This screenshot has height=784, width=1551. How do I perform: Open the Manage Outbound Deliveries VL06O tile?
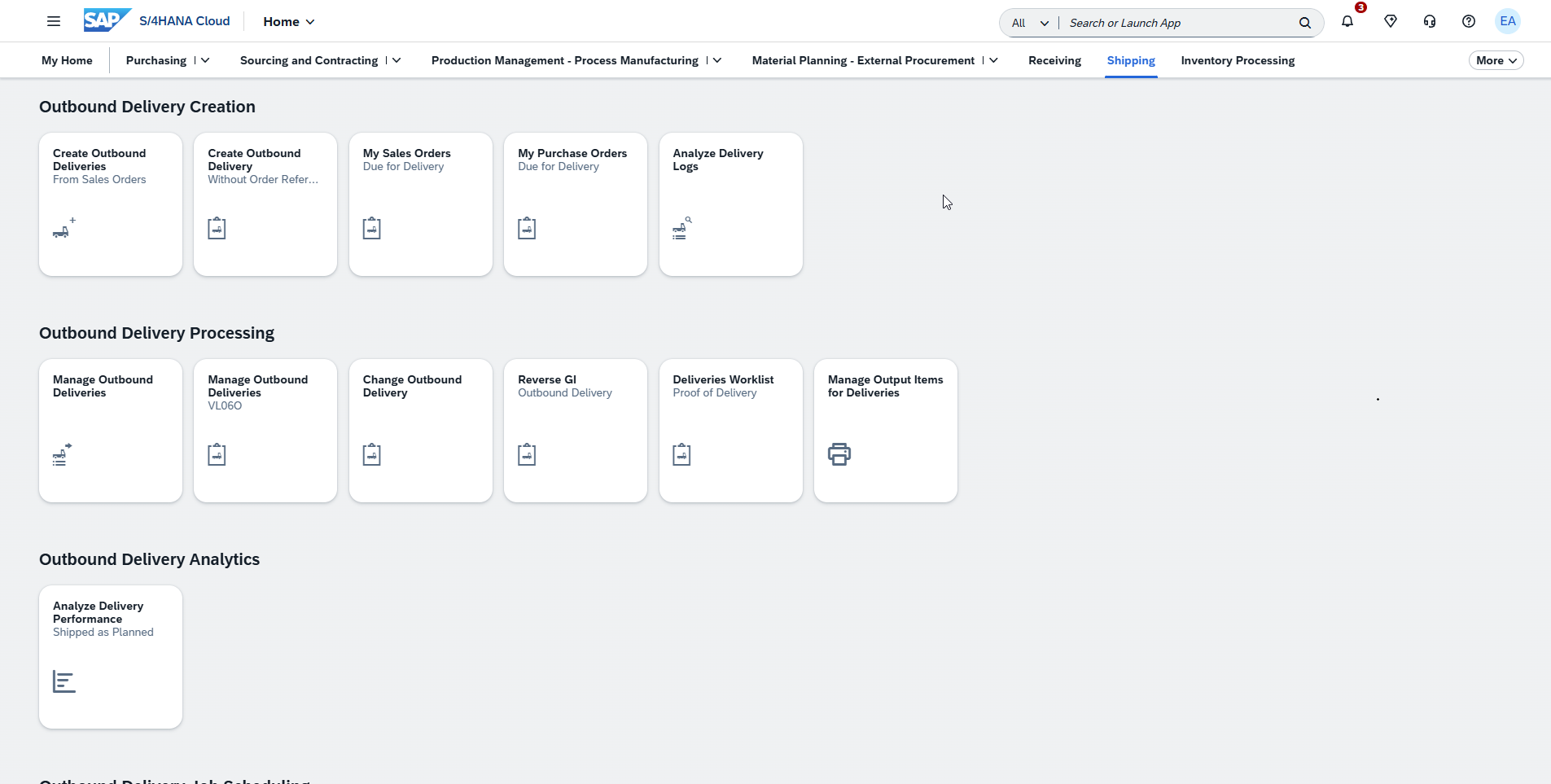click(x=265, y=431)
